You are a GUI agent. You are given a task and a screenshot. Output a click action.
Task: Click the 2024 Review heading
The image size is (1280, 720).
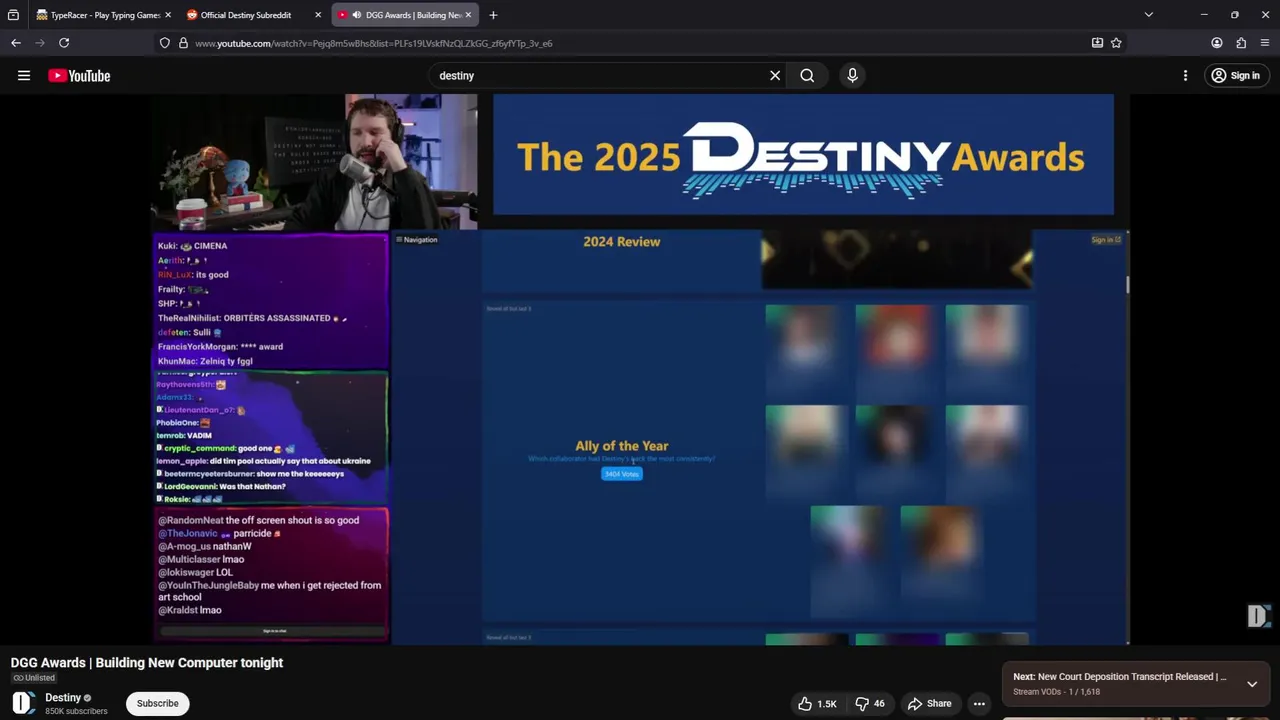coord(622,241)
